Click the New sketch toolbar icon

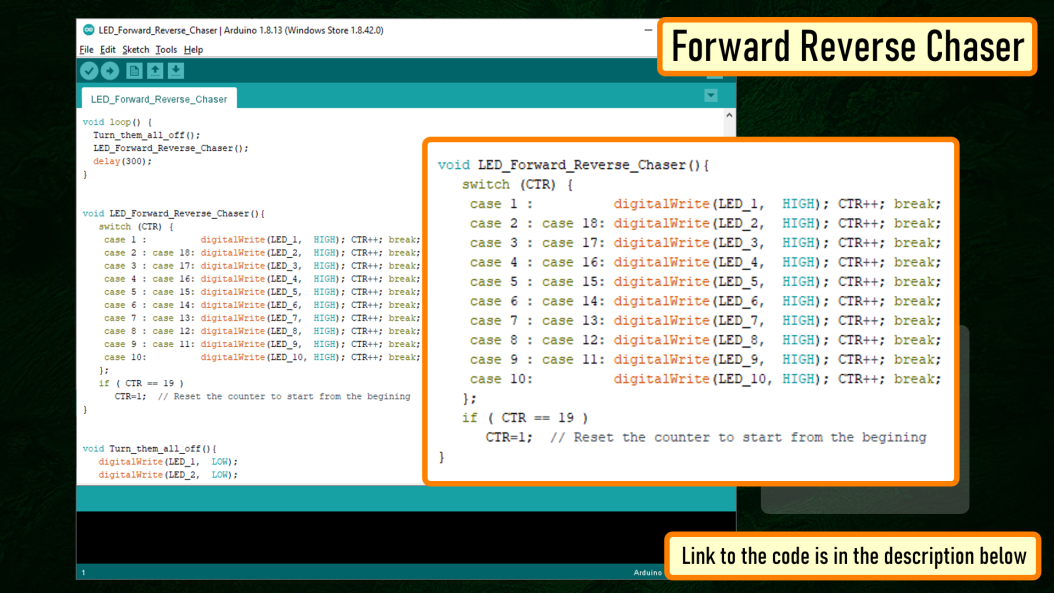pos(134,71)
